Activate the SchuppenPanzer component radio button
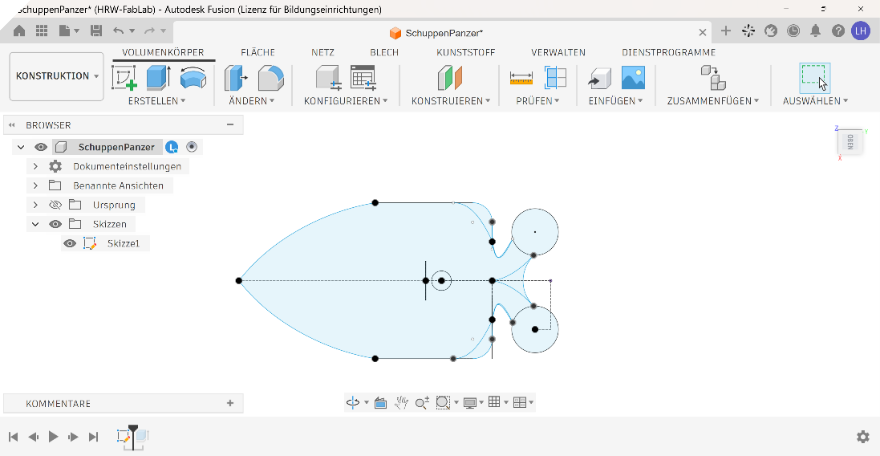880x456 pixels. pyautogui.click(x=191, y=147)
